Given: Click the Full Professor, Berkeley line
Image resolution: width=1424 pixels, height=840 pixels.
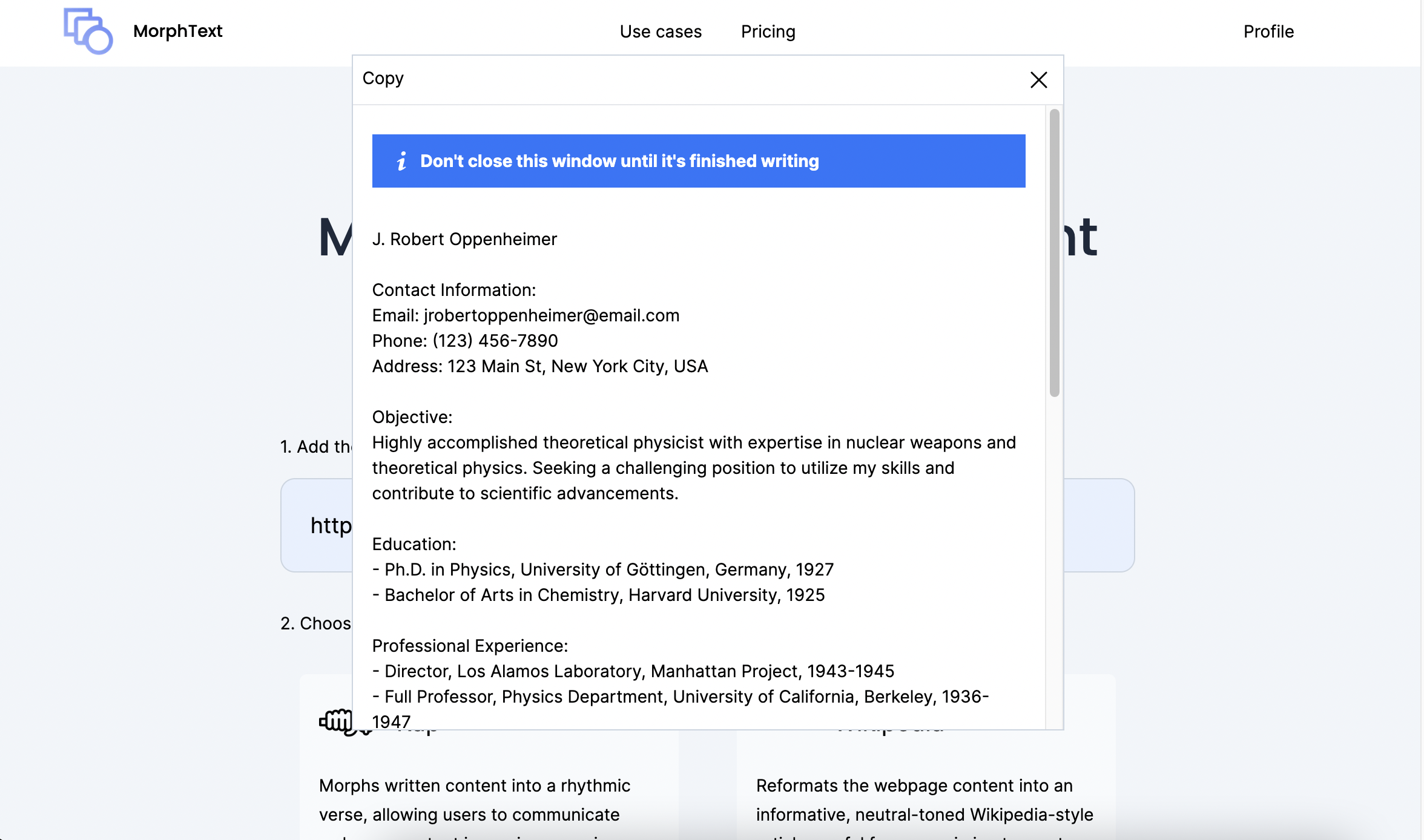Looking at the screenshot, I should (x=681, y=709).
